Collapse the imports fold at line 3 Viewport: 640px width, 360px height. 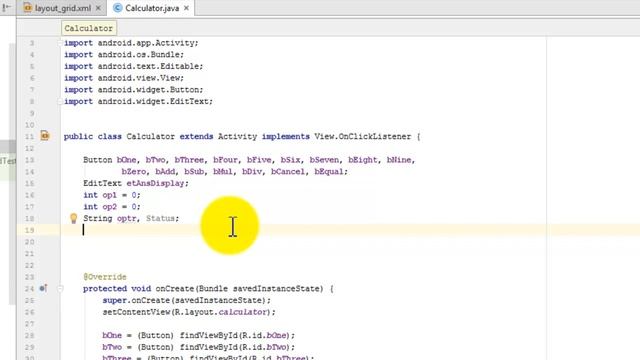[x=60, y=43]
